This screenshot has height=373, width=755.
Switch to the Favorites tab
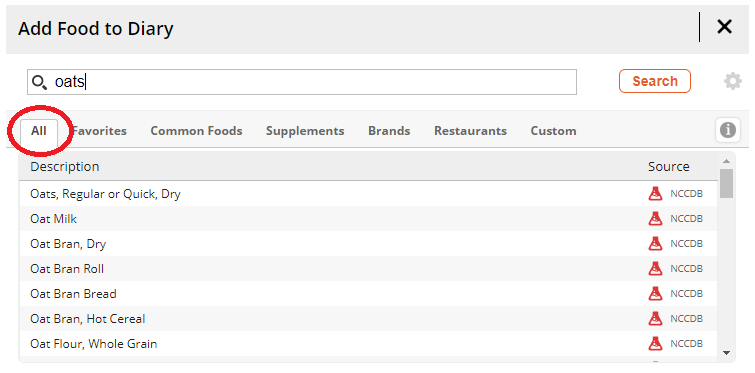99,131
